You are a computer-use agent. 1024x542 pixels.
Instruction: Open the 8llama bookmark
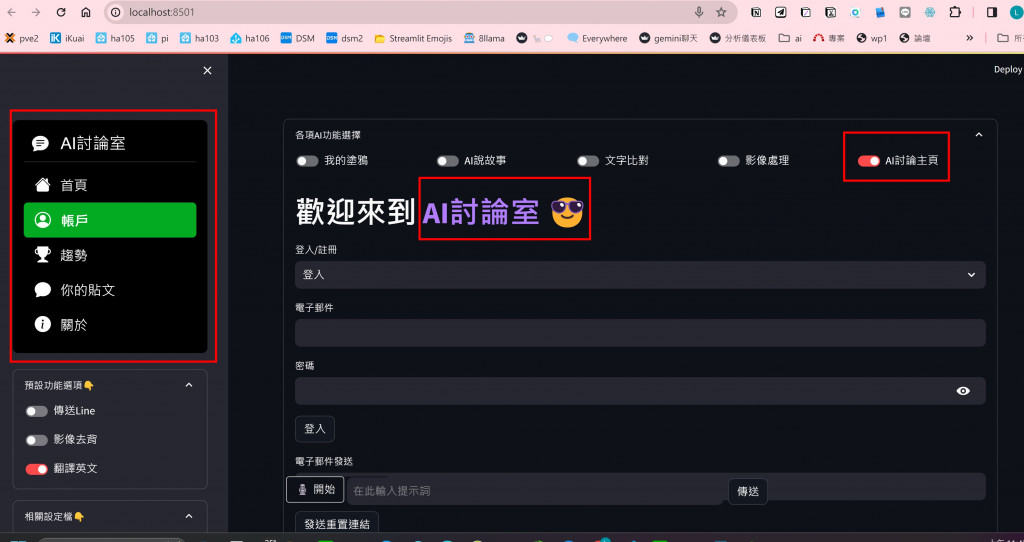click(484, 39)
